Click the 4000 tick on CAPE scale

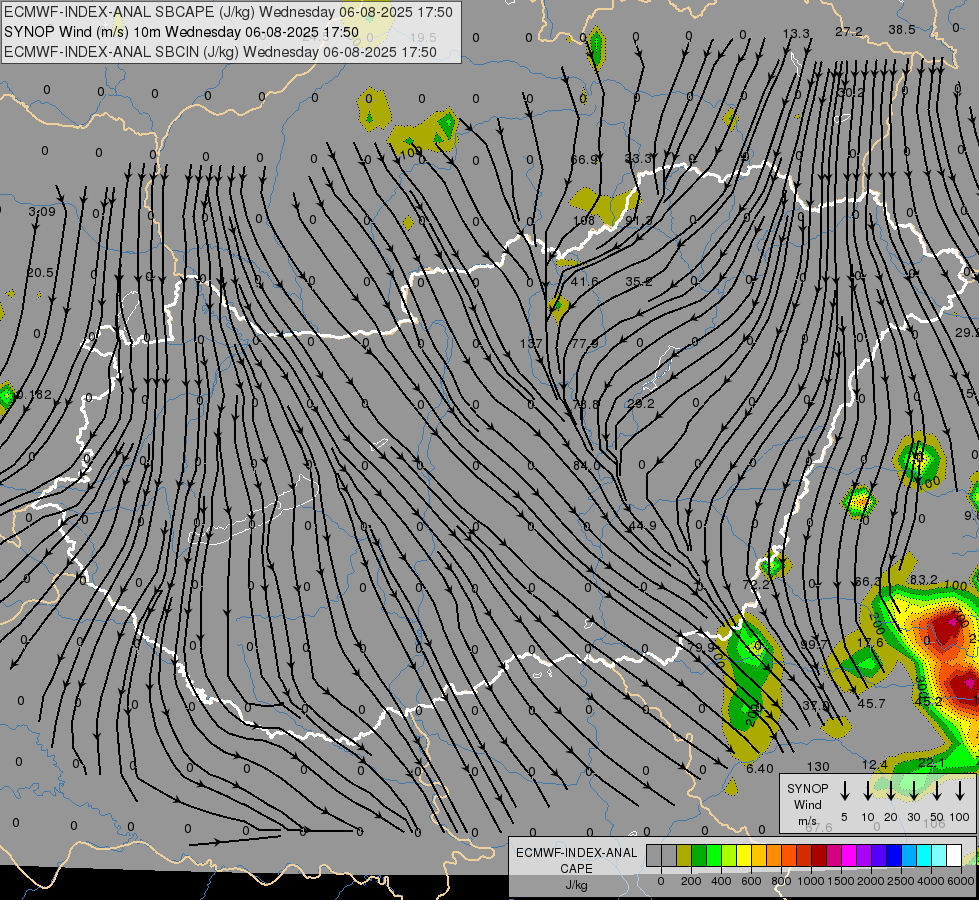pos(931,881)
